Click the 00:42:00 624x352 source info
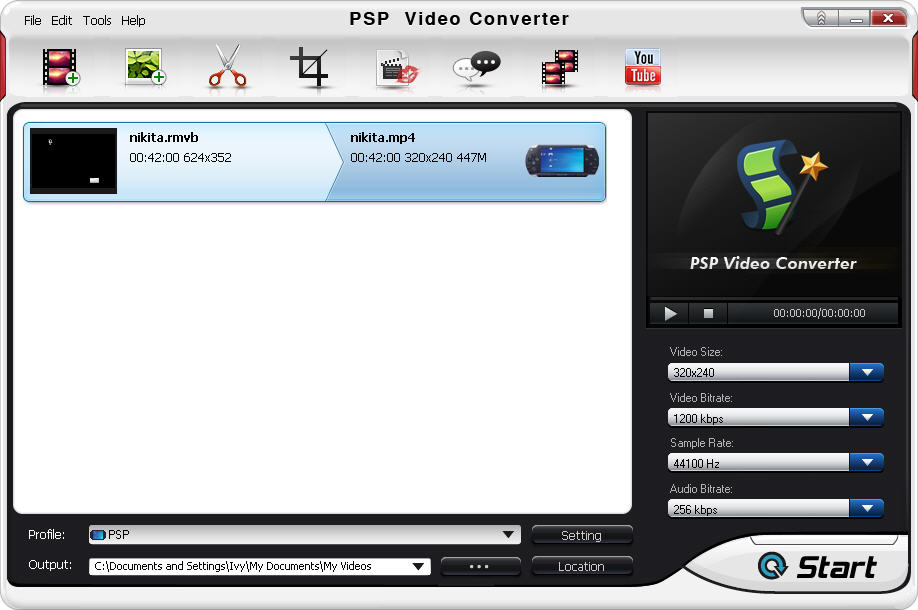Image resolution: width=918 pixels, height=610 pixels. coord(180,157)
